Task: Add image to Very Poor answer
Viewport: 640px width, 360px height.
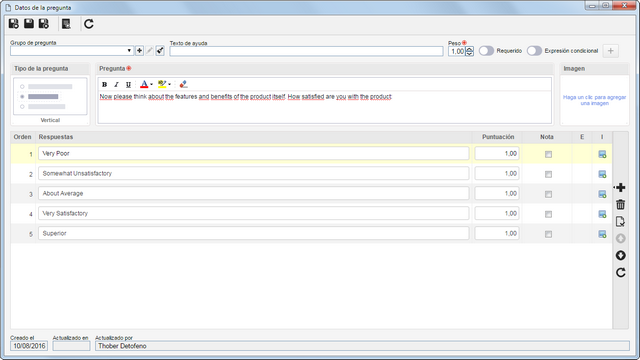Action: [x=602, y=154]
